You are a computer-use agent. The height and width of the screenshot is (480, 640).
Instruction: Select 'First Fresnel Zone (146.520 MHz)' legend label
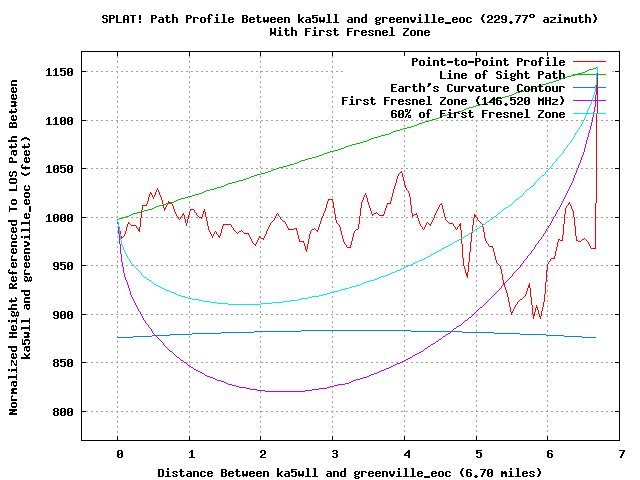pos(453,101)
